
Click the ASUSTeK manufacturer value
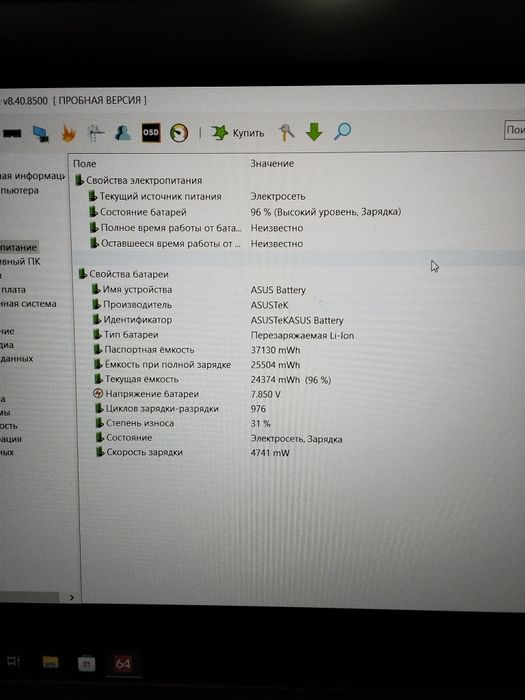(x=270, y=305)
